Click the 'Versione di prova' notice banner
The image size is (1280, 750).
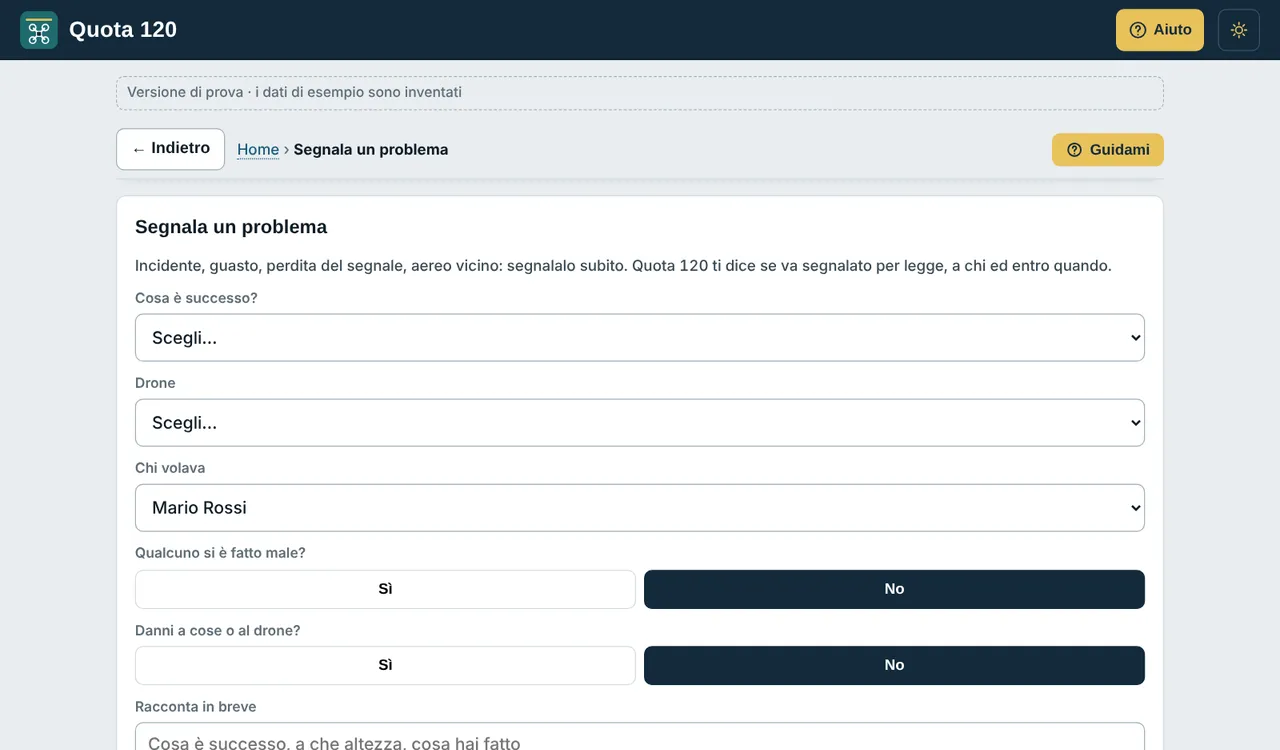pyautogui.click(x=640, y=93)
